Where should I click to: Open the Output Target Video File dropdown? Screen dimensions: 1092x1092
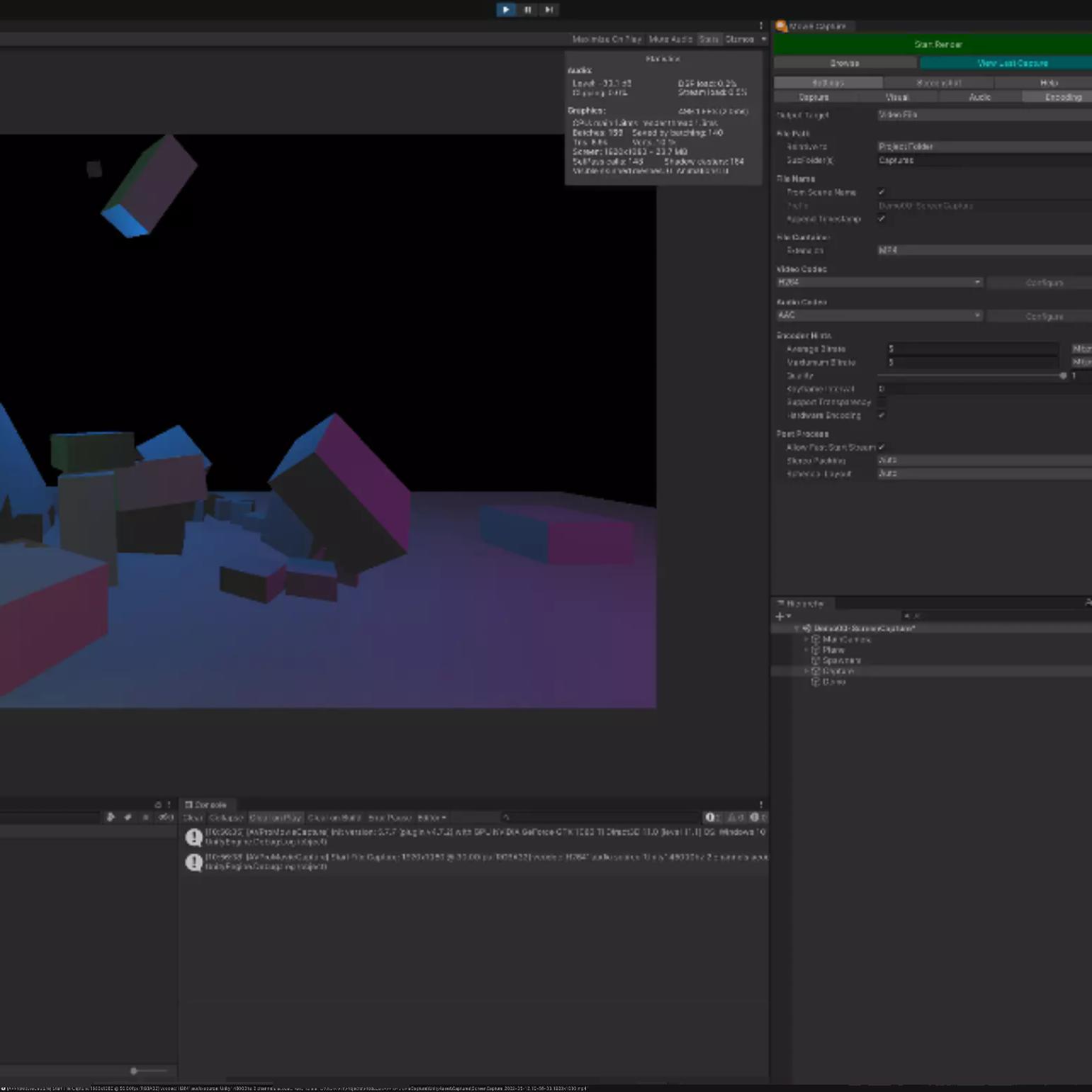pos(984,115)
